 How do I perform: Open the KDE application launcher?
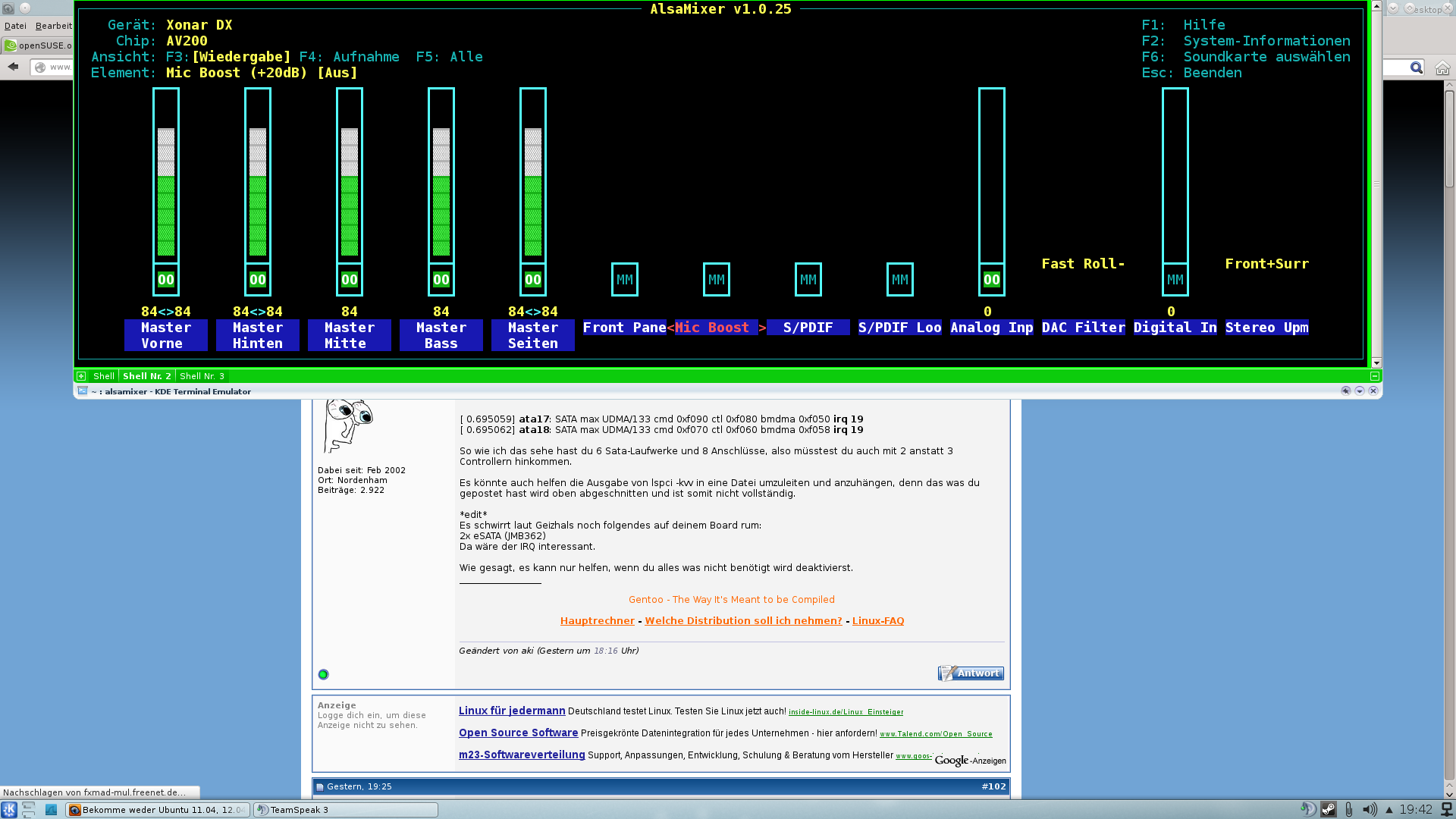(x=9, y=809)
